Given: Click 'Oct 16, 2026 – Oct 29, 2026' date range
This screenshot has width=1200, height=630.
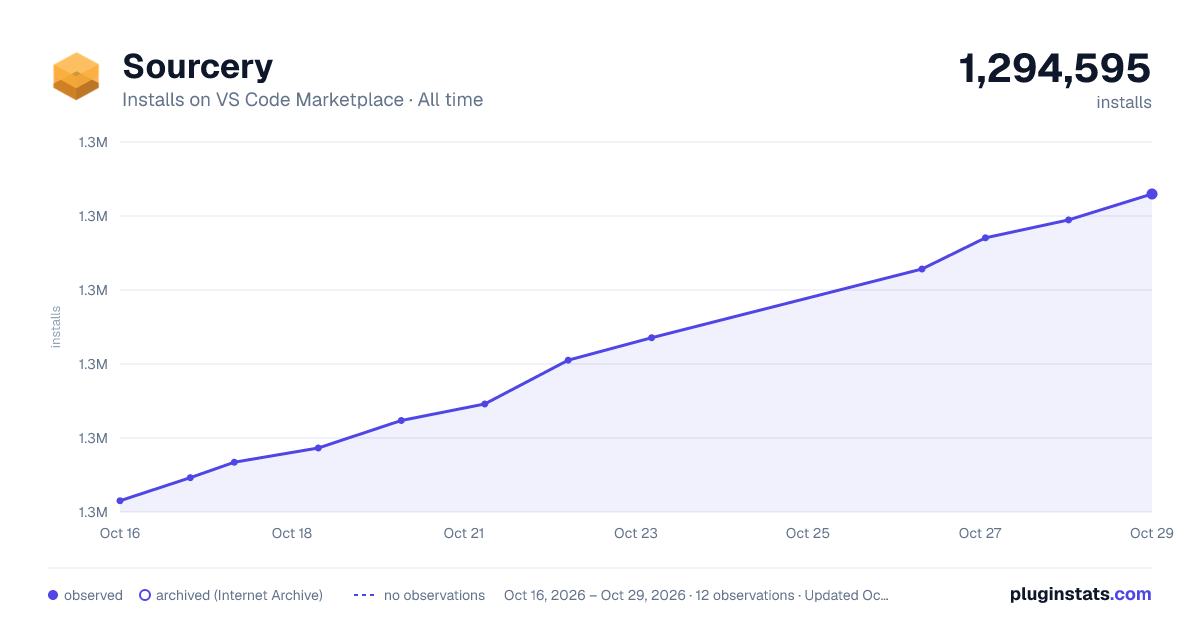Looking at the screenshot, I should click(x=595, y=595).
